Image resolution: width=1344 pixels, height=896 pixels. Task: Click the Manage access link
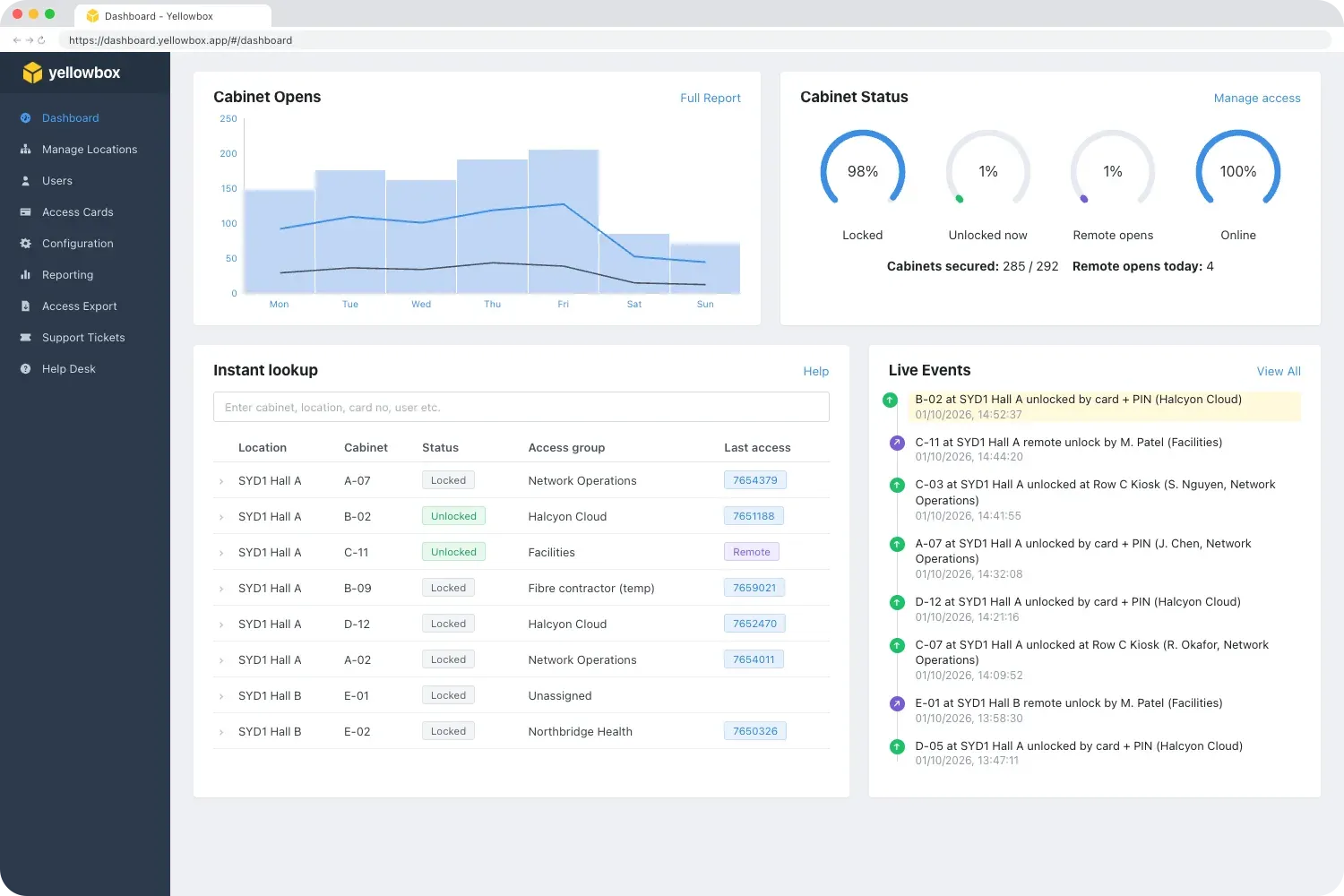point(1257,98)
